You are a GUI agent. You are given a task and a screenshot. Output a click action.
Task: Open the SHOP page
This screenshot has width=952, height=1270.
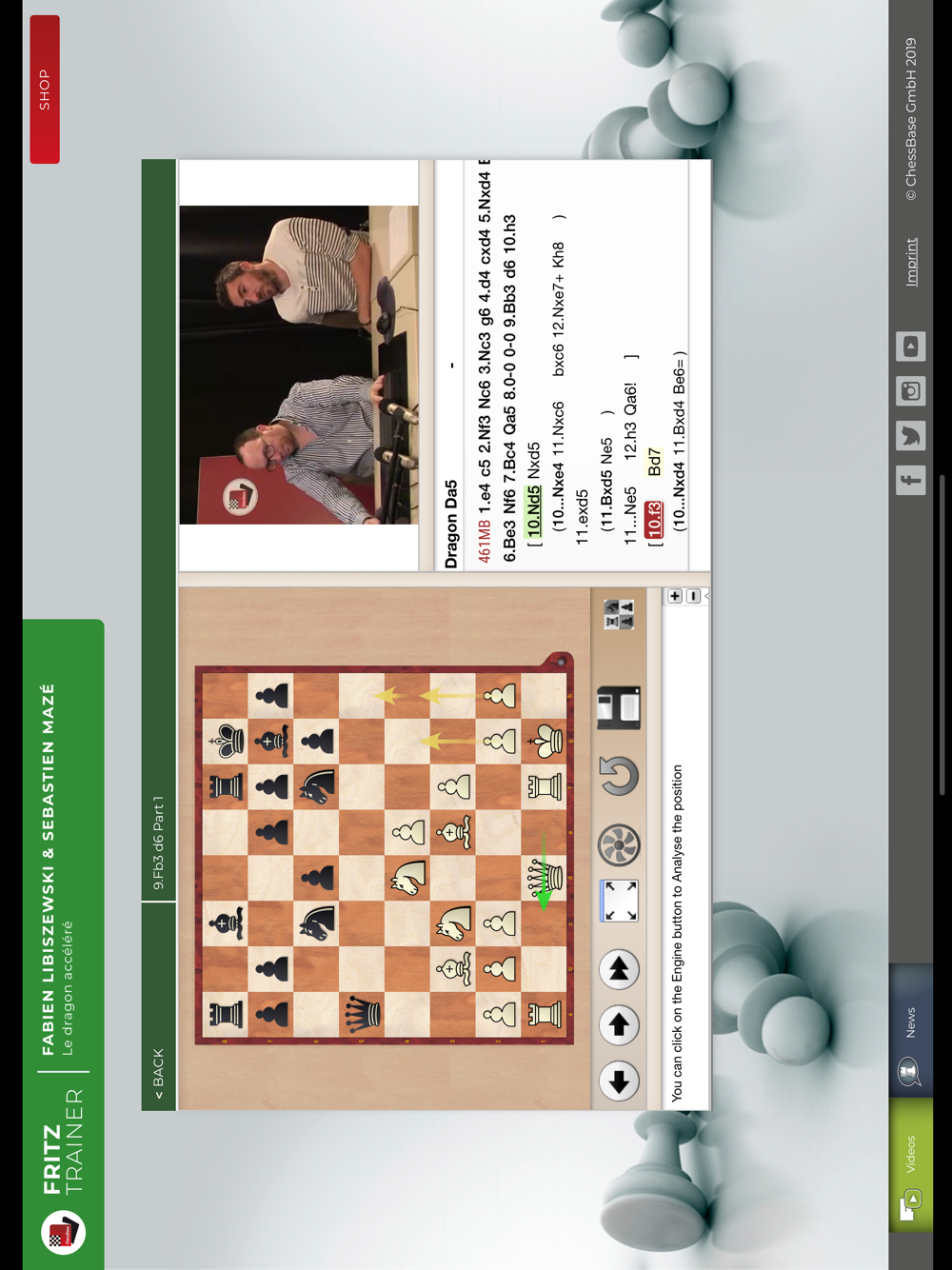point(45,89)
